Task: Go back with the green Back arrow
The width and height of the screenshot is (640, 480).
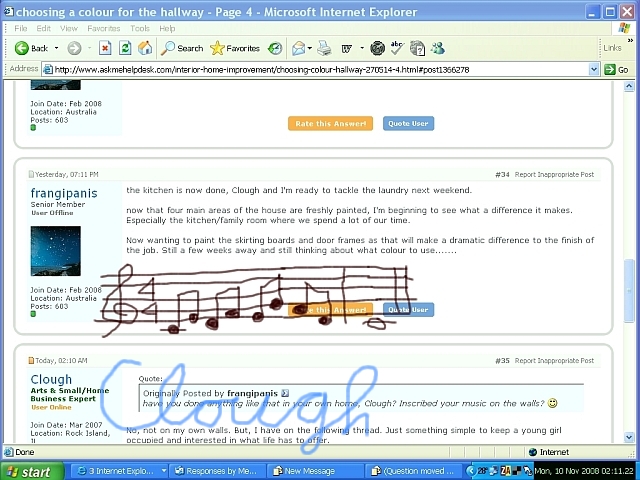Action: pos(31,48)
